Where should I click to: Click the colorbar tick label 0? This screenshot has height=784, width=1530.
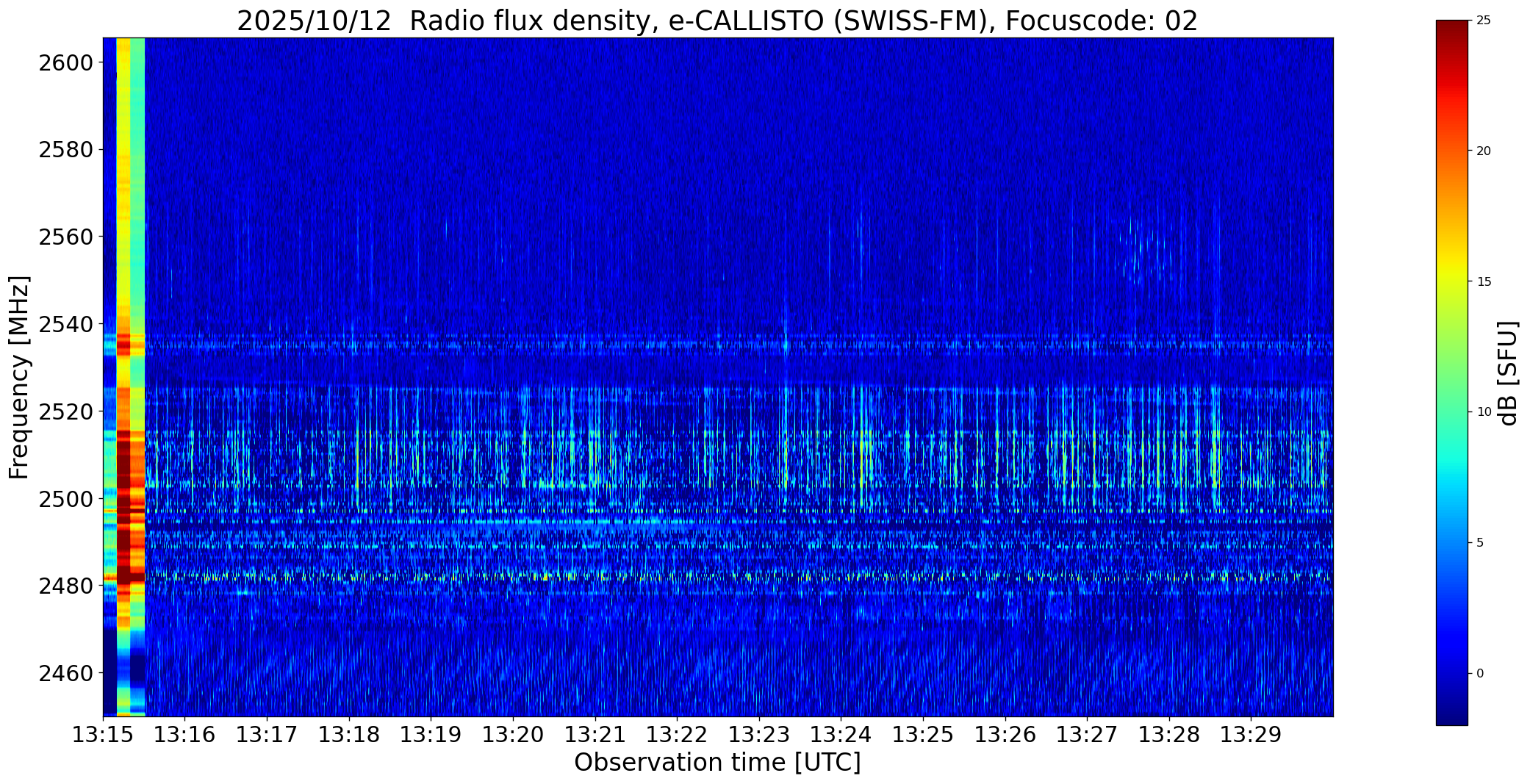tap(1480, 674)
